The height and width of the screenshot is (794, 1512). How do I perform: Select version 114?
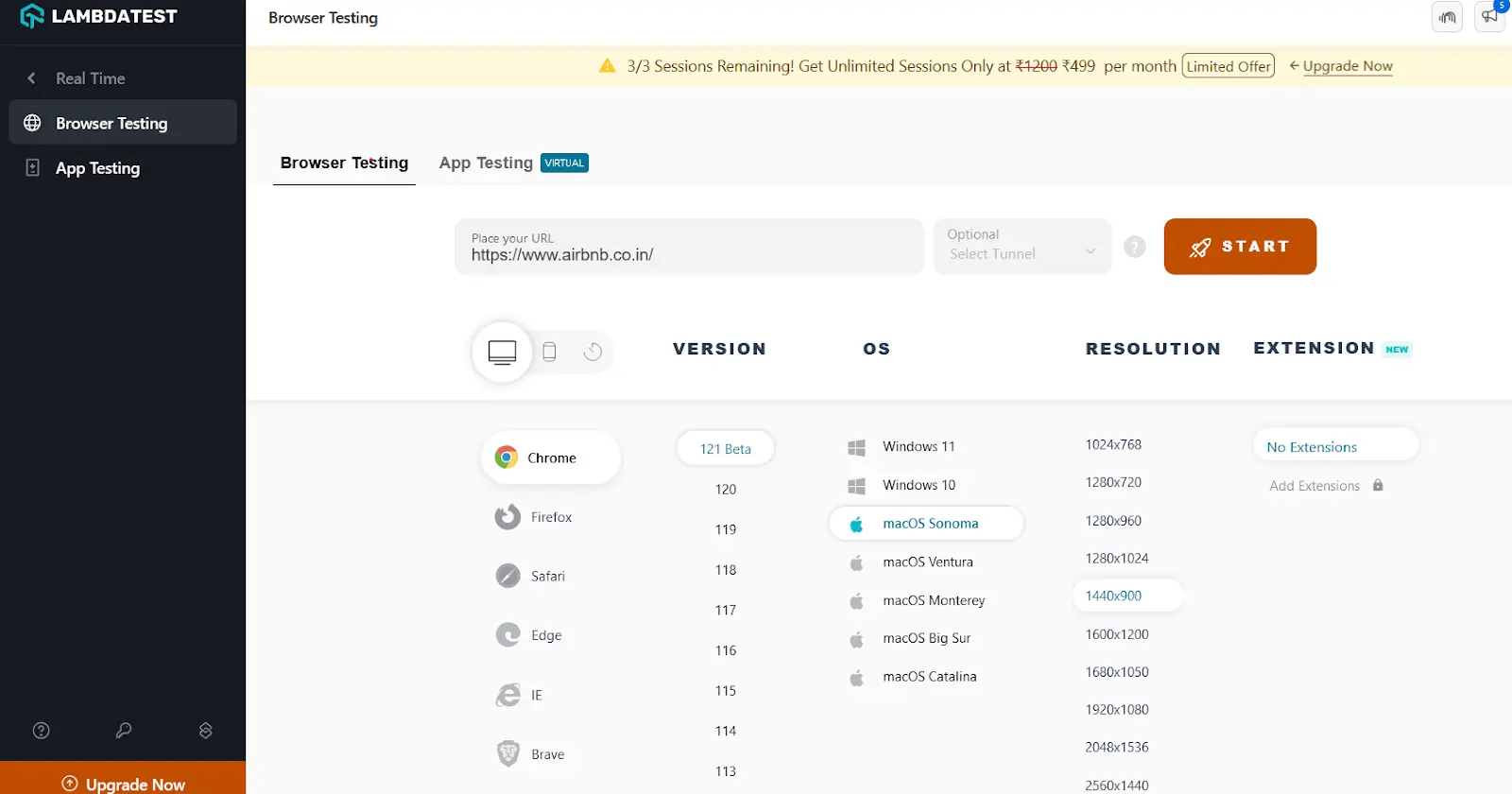click(x=725, y=731)
